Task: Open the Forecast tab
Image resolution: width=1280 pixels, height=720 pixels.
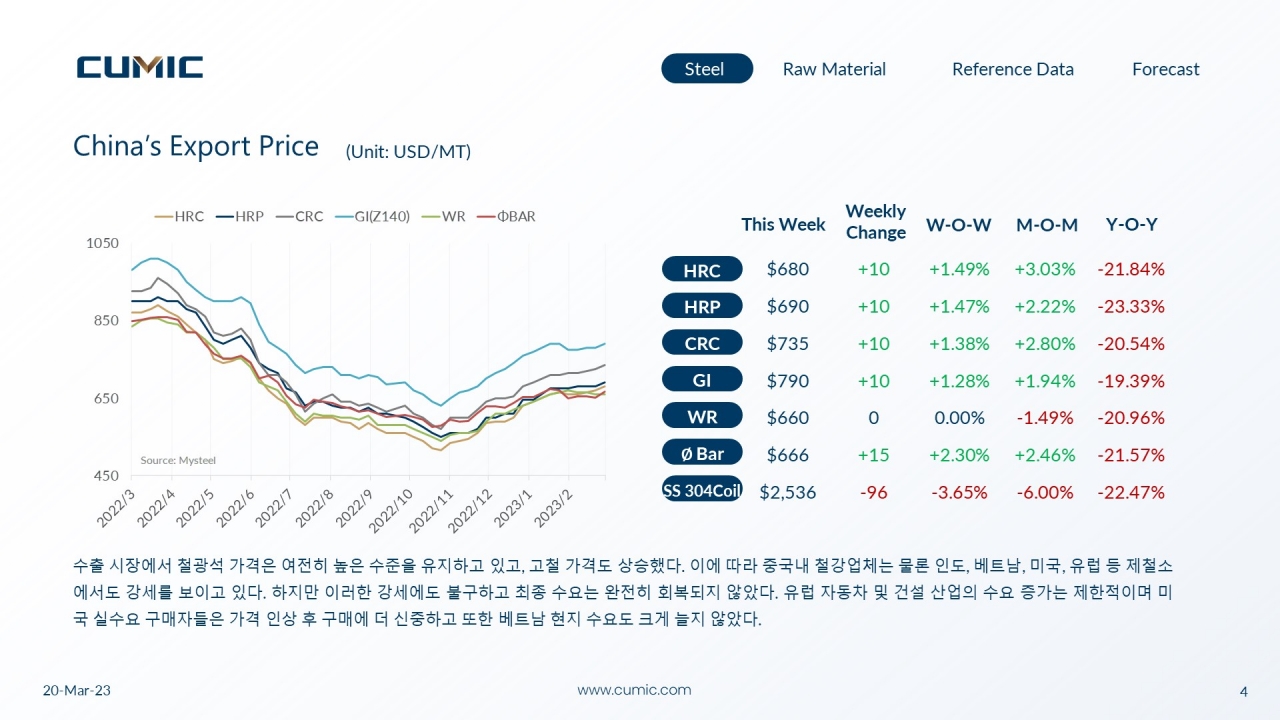Action: point(1165,69)
